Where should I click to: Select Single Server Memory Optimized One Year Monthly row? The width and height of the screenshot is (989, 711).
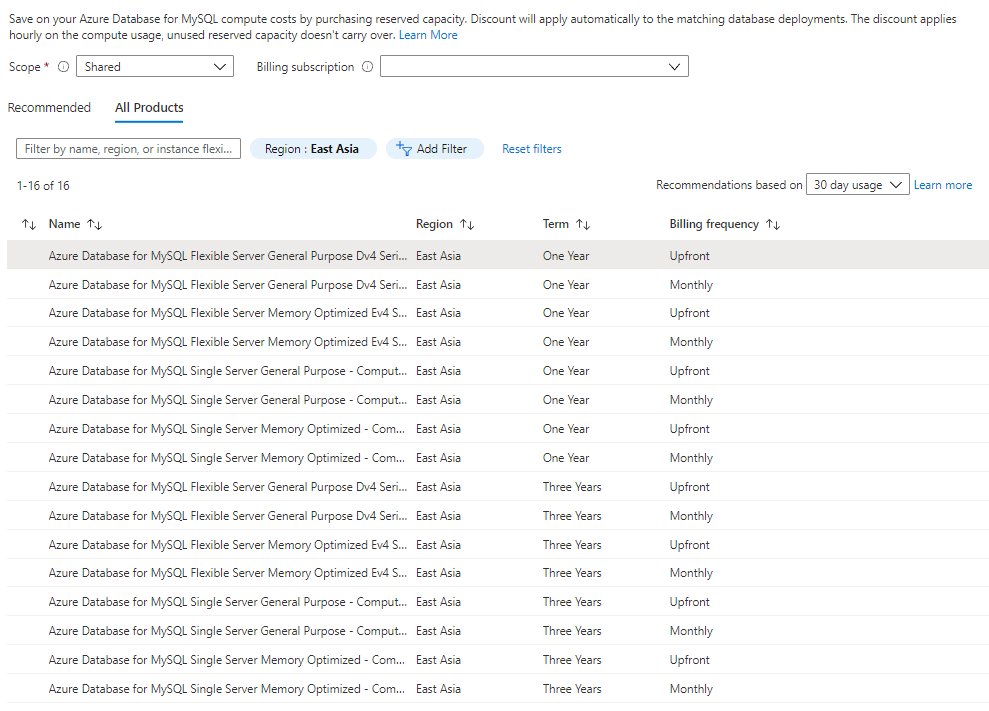tap(498, 457)
